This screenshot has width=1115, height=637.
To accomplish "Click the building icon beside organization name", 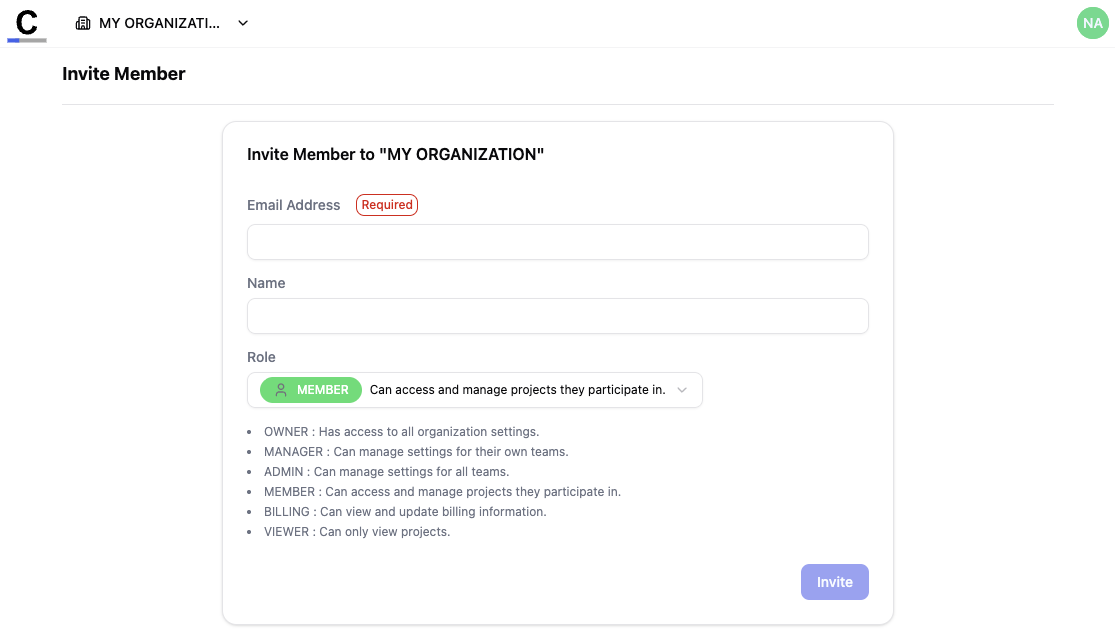I will [81, 22].
